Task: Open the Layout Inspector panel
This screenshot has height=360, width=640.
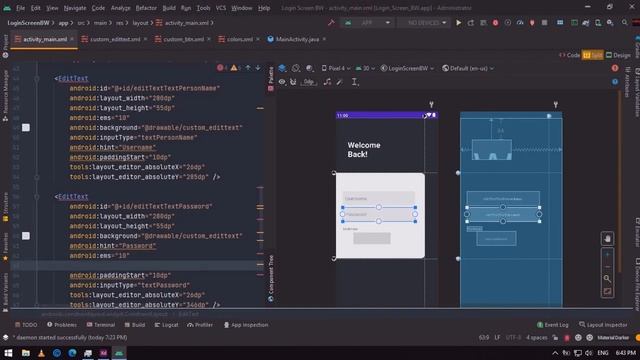Action: (603, 325)
